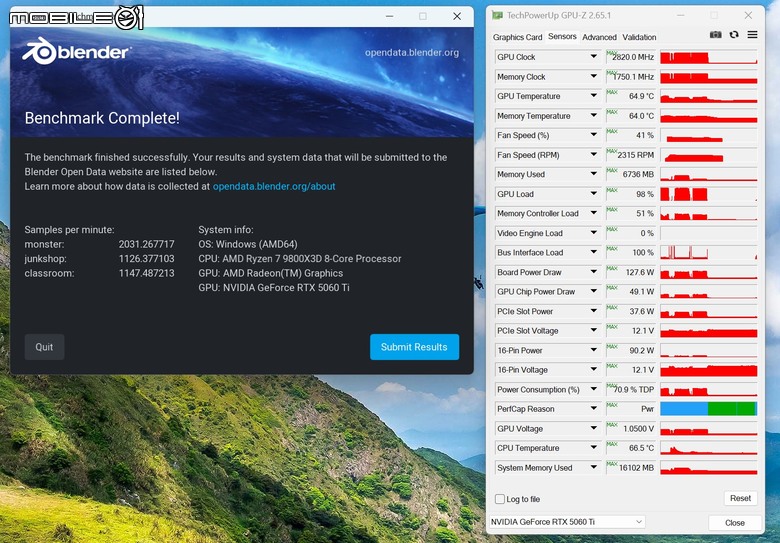Open the Board Power Draw dropdown
This screenshot has width=780, height=543.
coord(593,272)
